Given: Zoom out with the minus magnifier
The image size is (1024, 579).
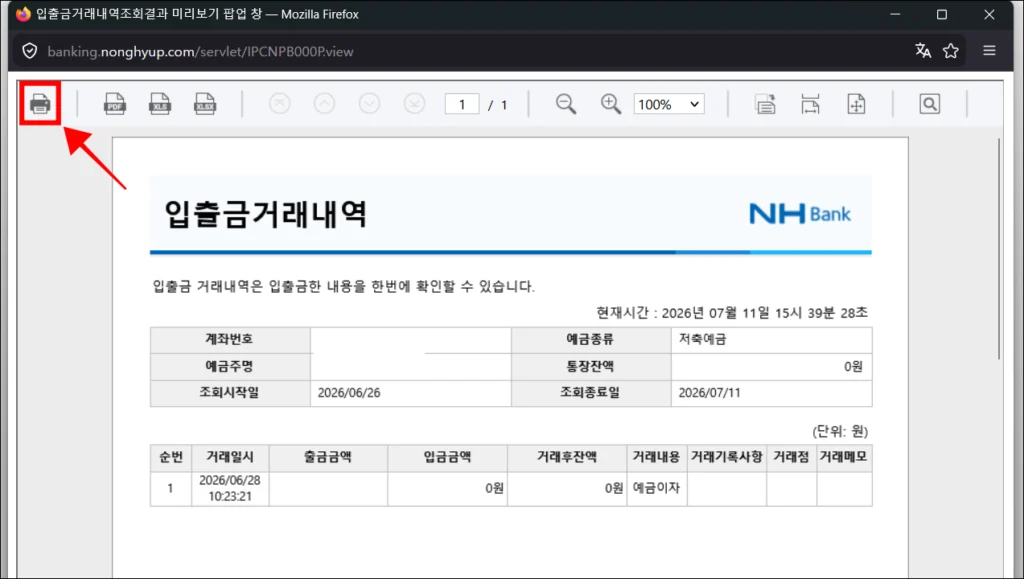Looking at the screenshot, I should (566, 104).
